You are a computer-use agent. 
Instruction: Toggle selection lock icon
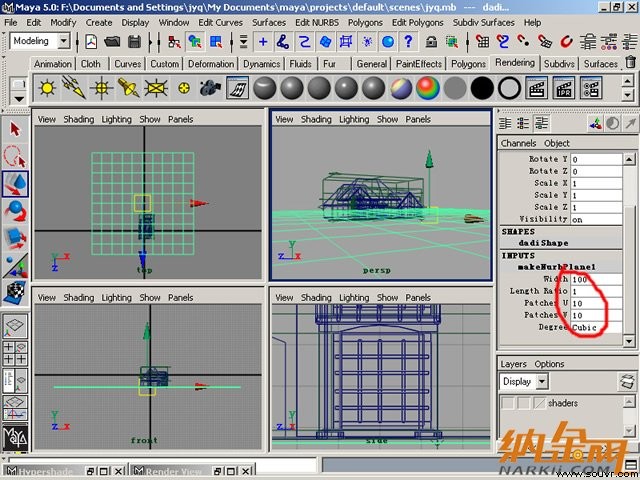click(431, 42)
